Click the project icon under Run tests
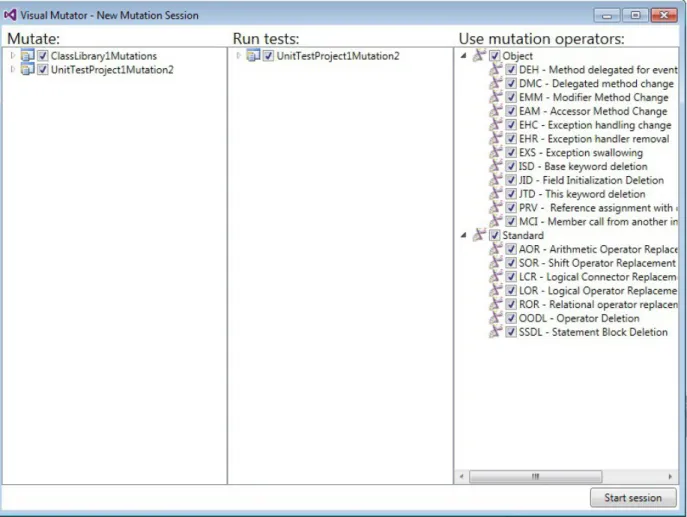687x517 pixels. tap(253, 56)
